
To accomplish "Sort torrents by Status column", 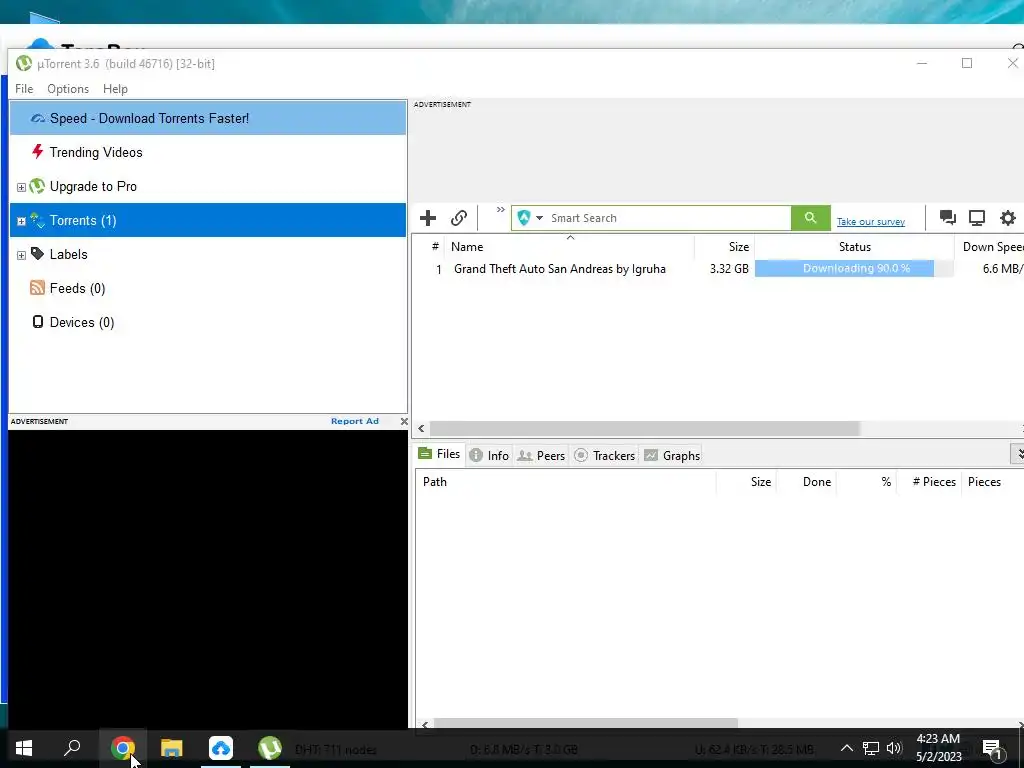I will tap(854, 247).
